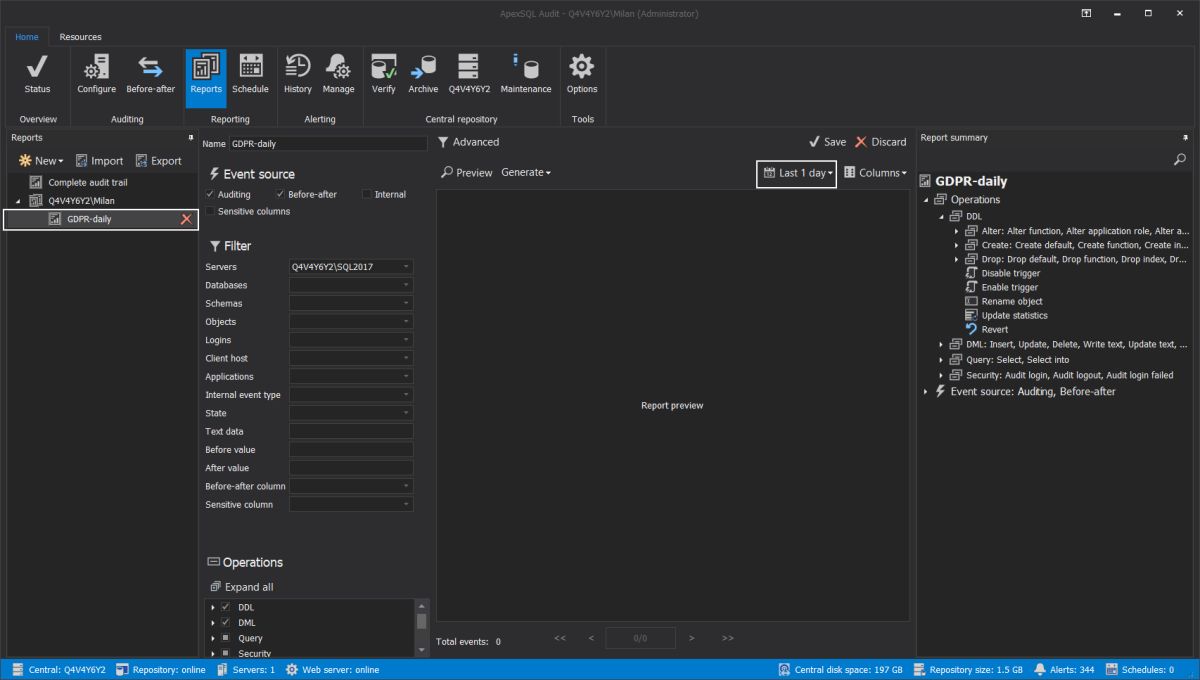Click Web server: online status

tap(332, 670)
